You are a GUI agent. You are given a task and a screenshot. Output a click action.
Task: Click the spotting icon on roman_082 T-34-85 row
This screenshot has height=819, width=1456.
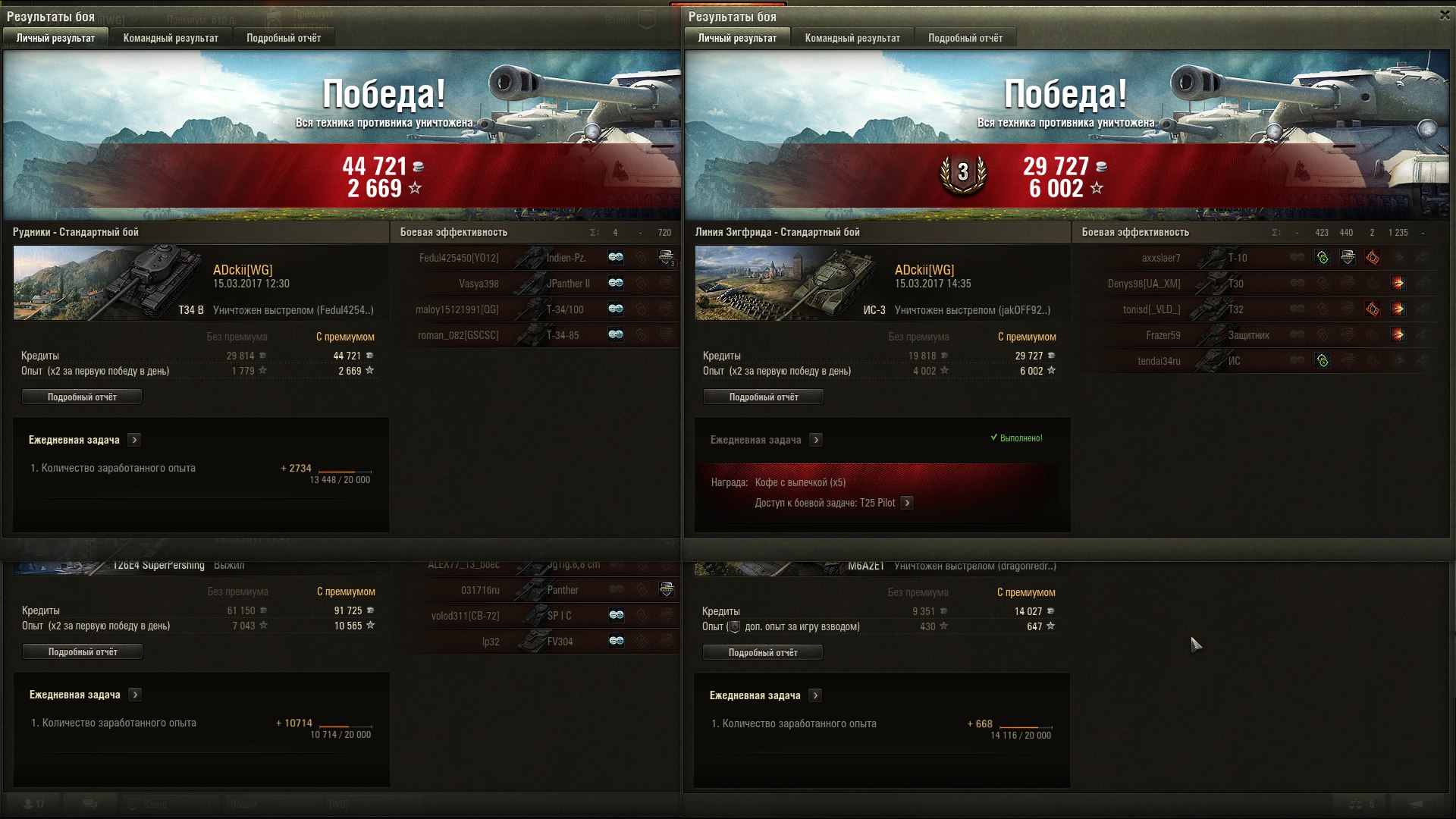pyautogui.click(x=616, y=334)
